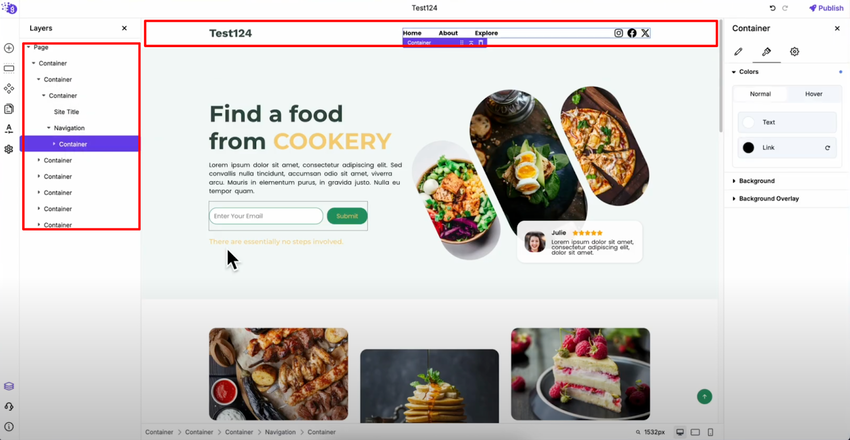
Task: Collapse the Navigation layer in the tree
Action: (49, 128)
